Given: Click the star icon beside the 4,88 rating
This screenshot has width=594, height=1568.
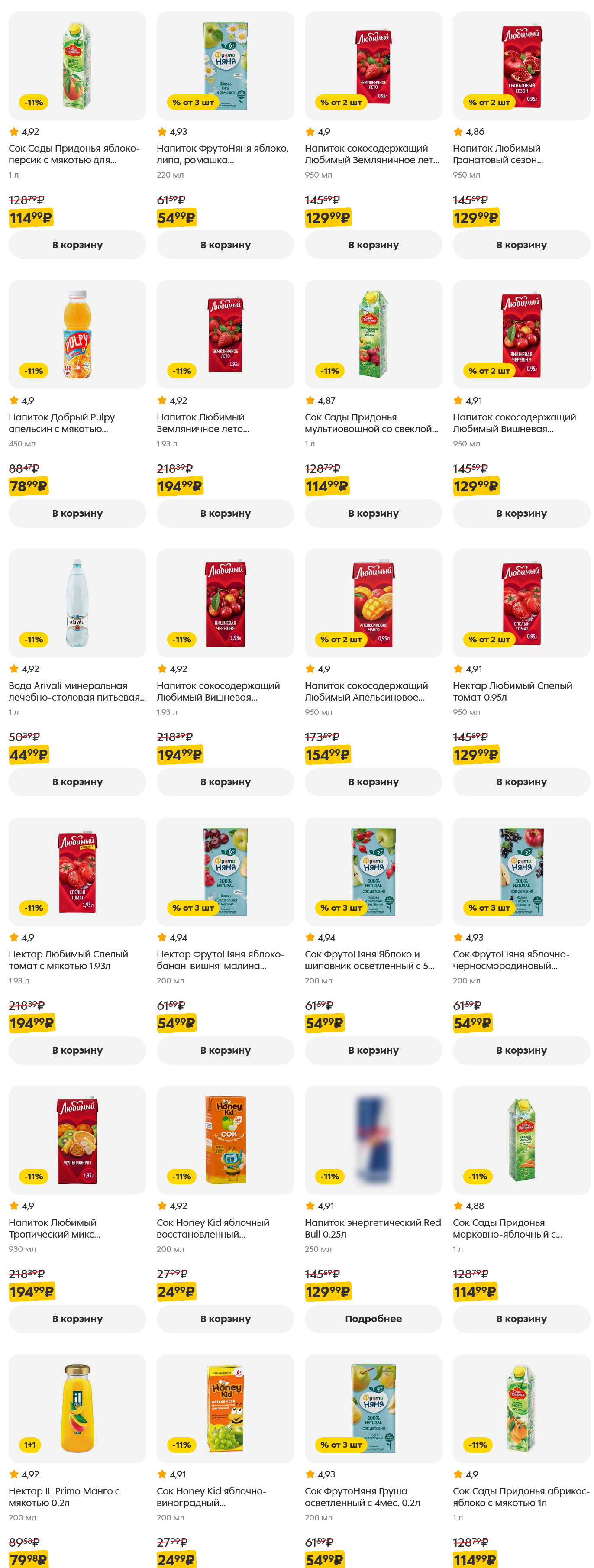Looking at the screenshot, I should [458, 1206].
